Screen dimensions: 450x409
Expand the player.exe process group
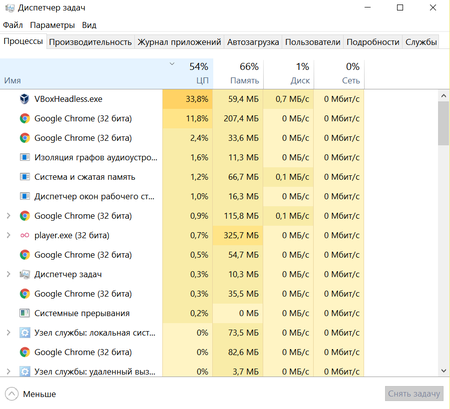tap(8, 235)
